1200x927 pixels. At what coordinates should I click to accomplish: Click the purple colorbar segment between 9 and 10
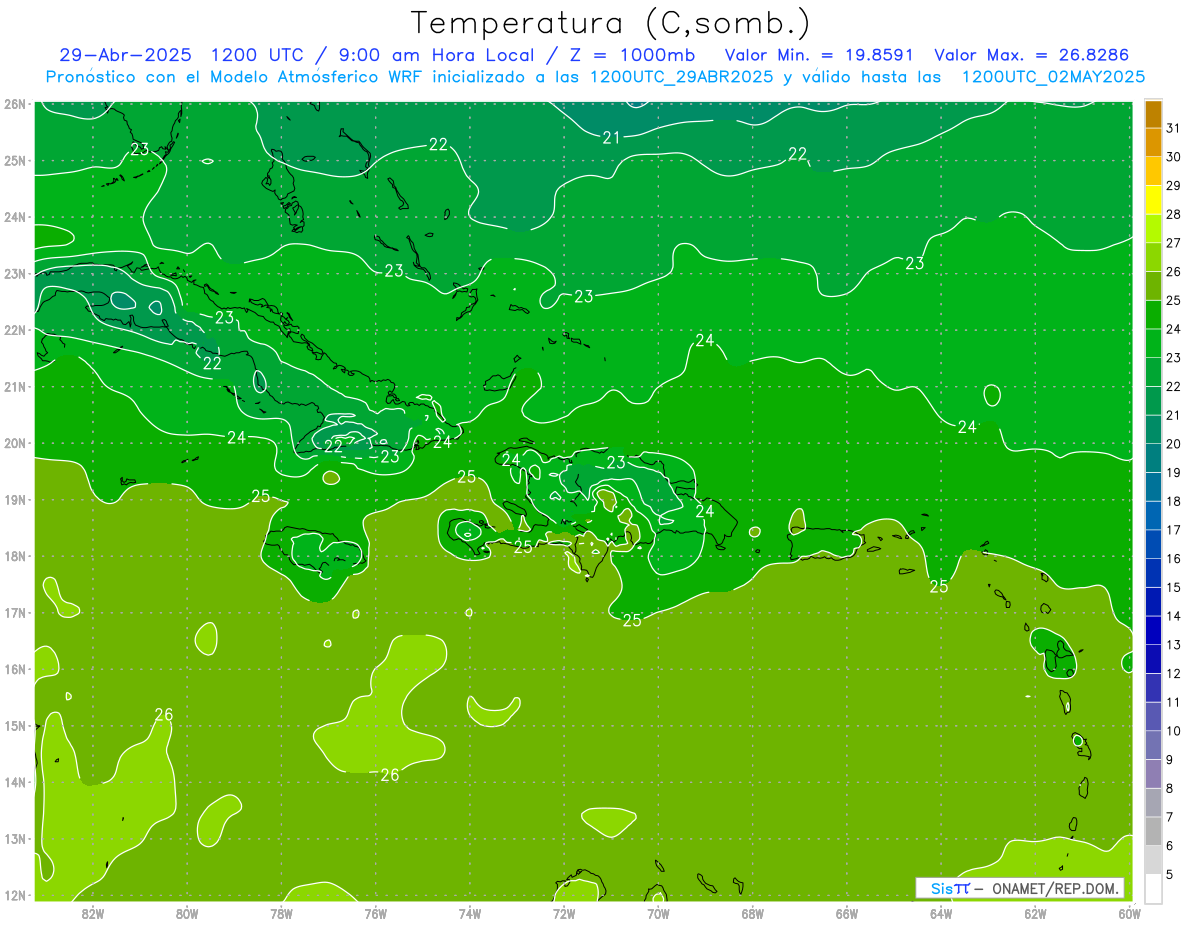[1153, 745]
